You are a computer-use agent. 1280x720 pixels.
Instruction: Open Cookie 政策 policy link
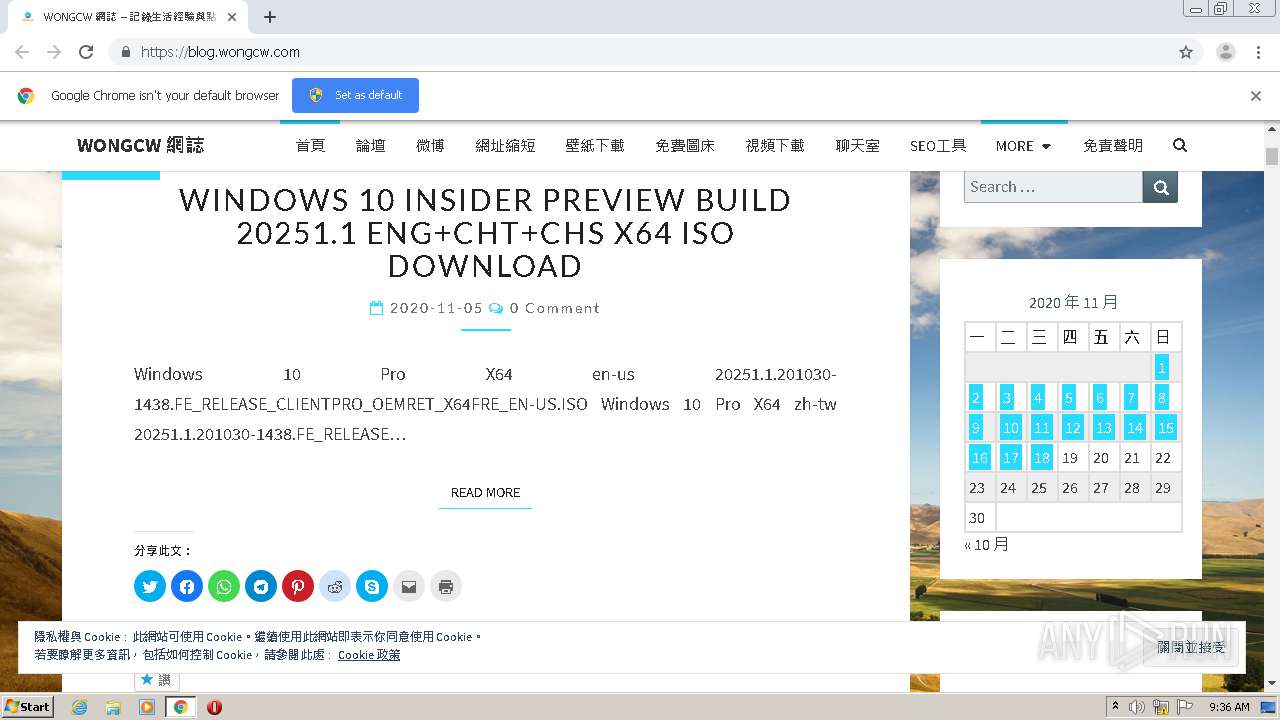pos(369,655)
